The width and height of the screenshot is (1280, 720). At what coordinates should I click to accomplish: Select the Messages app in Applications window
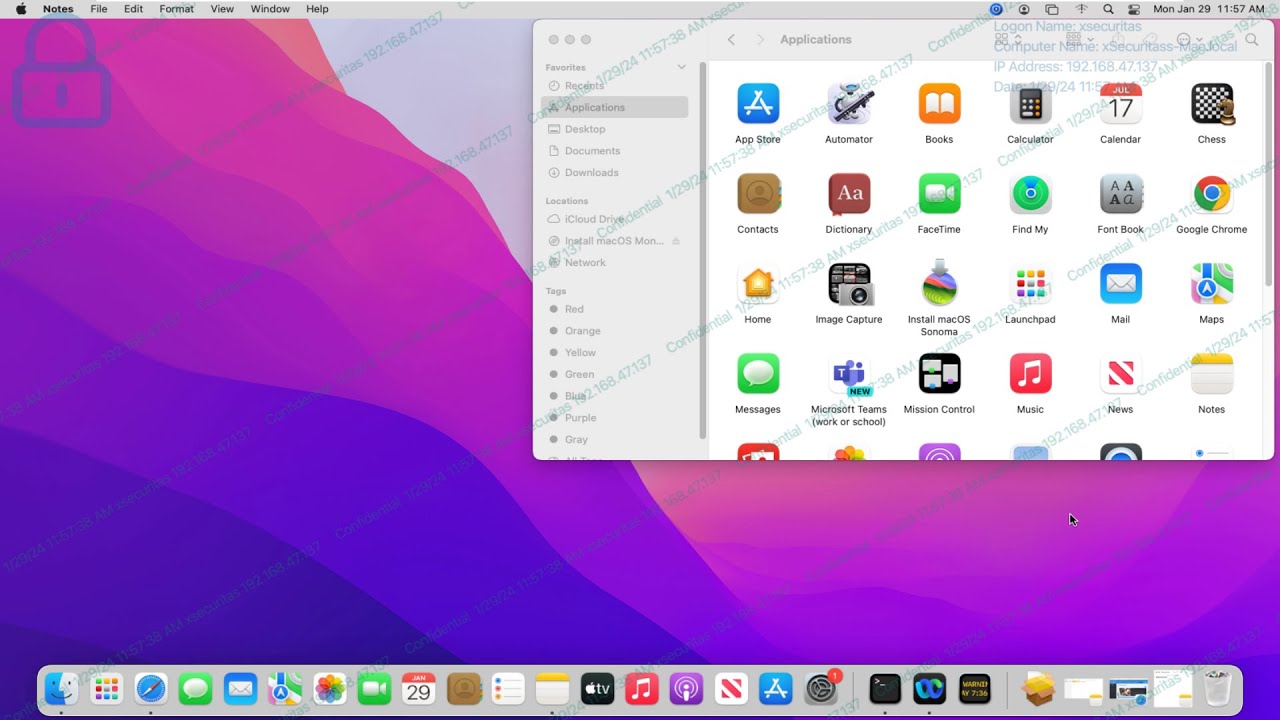(x=758, y=374)
